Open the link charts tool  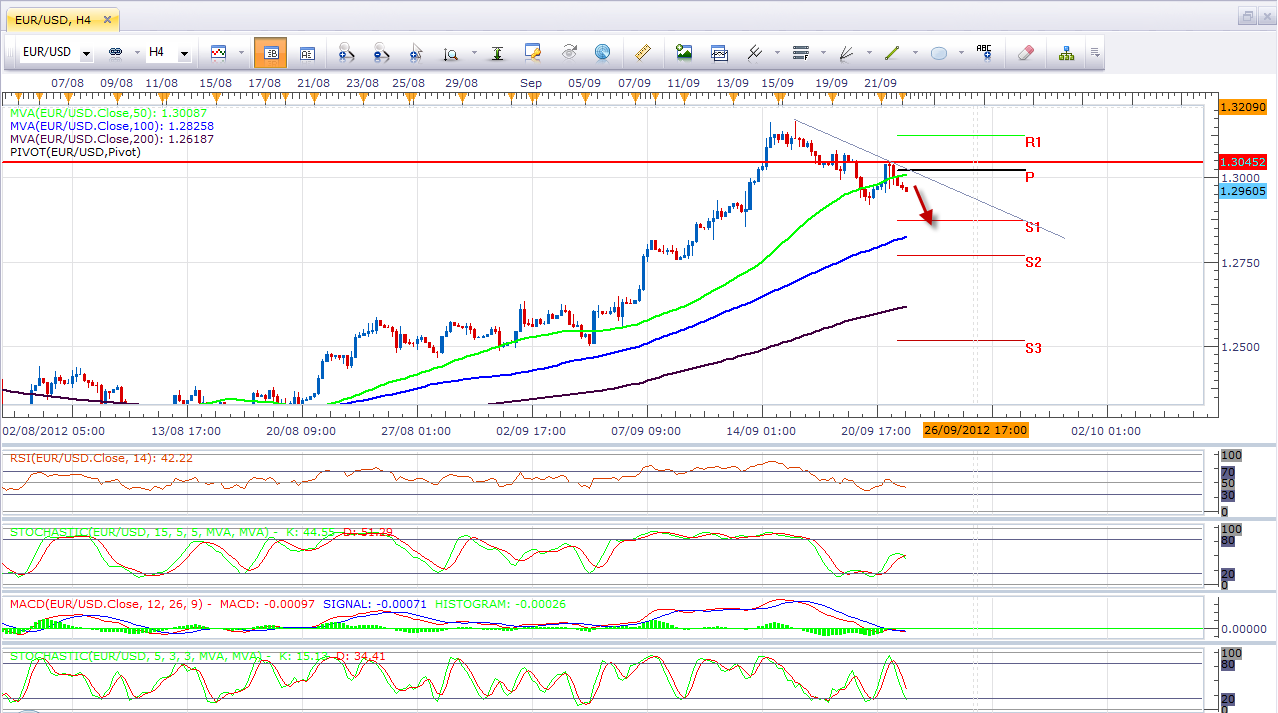pos(114,52)
